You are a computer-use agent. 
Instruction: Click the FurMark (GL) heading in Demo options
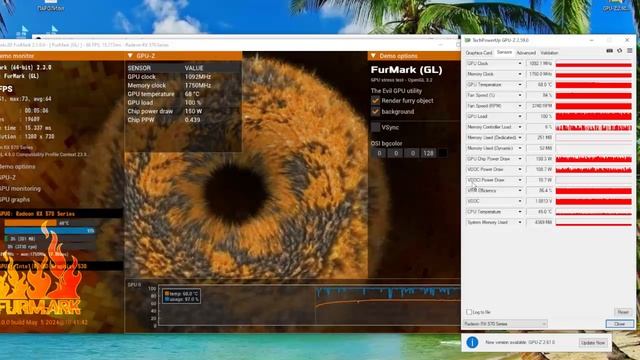(x=406, y=70)
